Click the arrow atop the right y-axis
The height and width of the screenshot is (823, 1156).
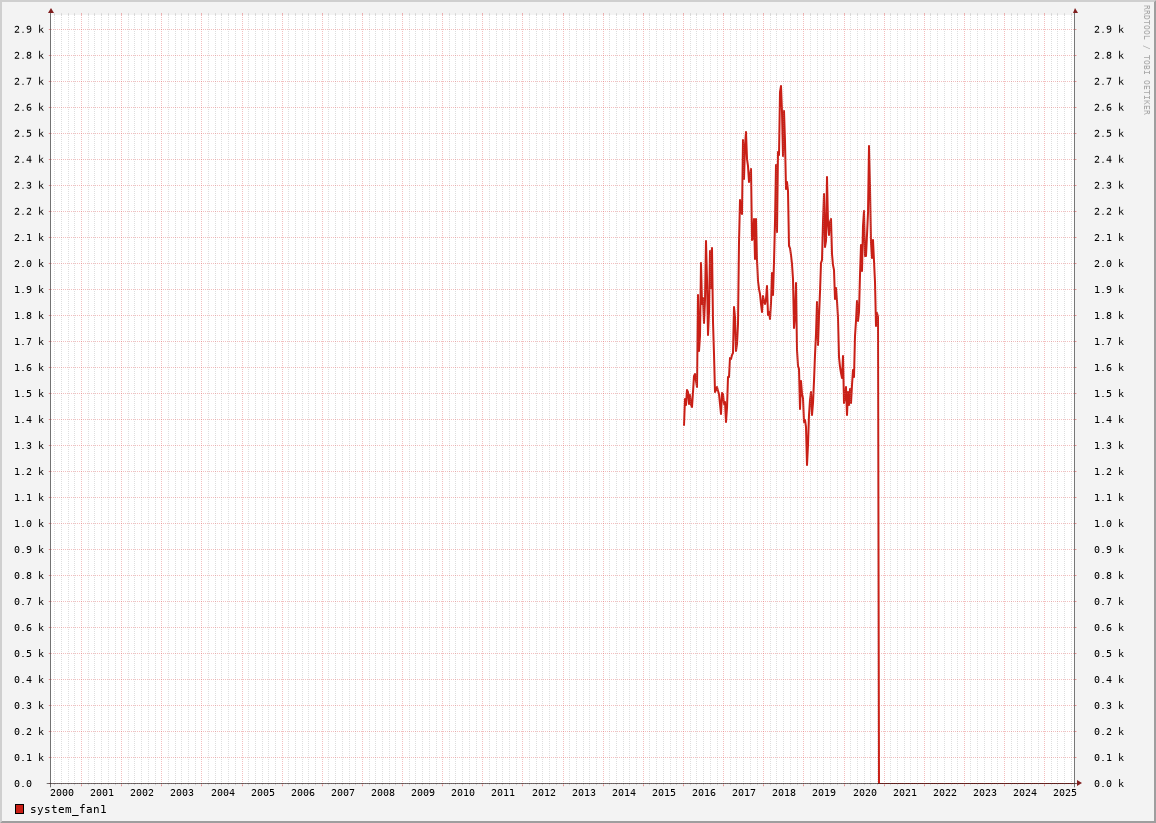click(1075, 11)
